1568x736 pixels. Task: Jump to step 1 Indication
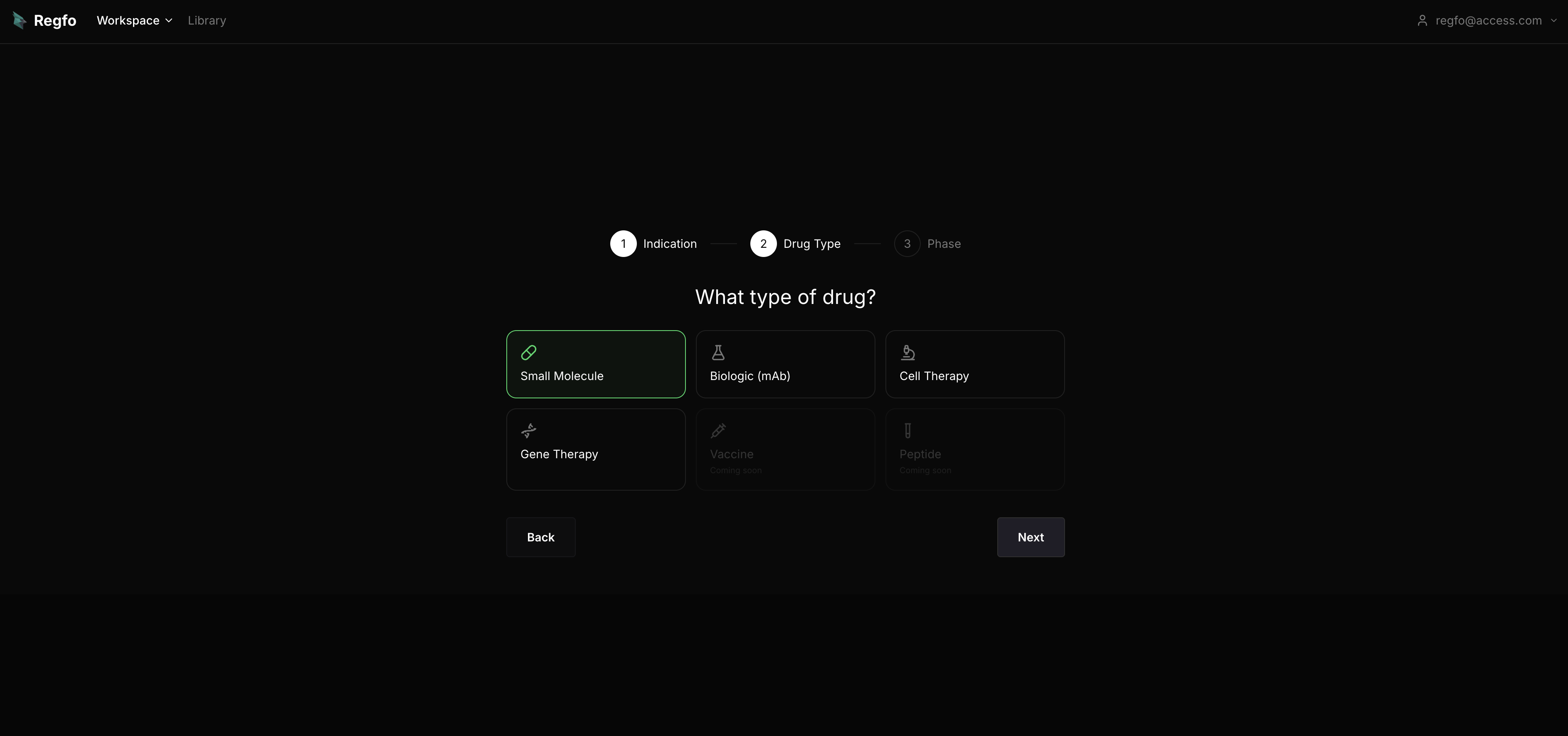pos(623,244)
